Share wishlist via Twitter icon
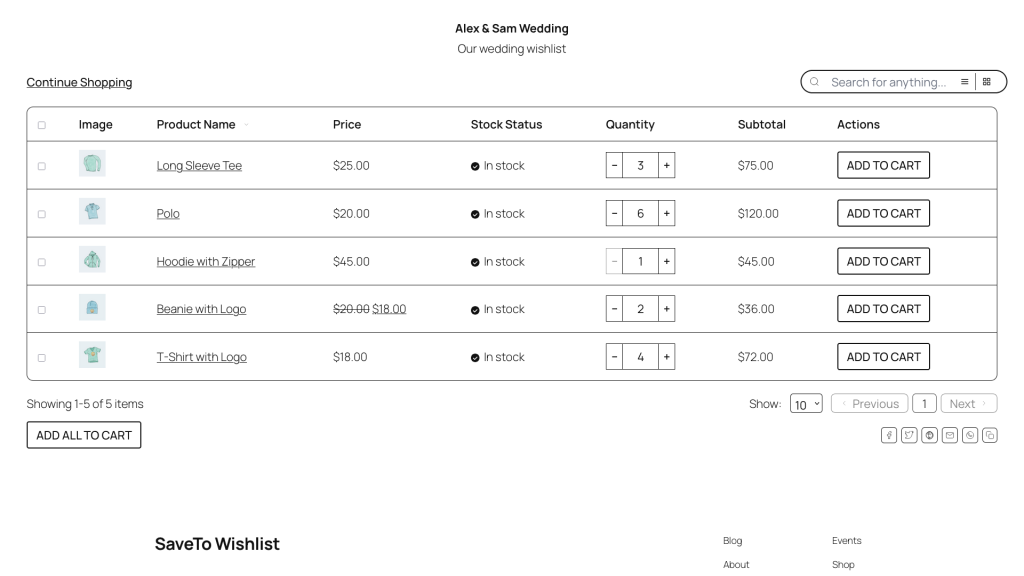 pos(909,436)
